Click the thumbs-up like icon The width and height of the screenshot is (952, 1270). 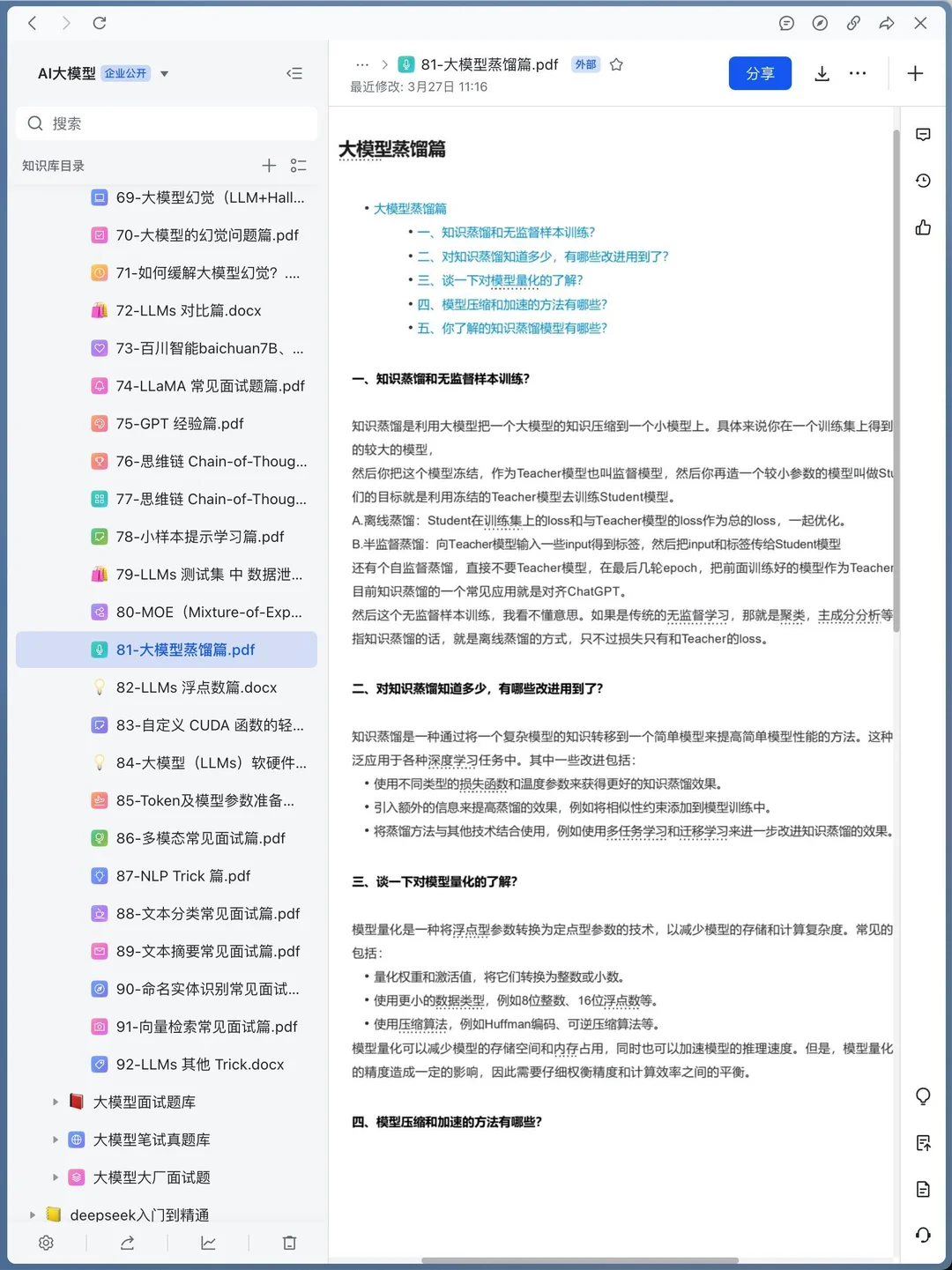pyautogui.click(x=922, y=227)
